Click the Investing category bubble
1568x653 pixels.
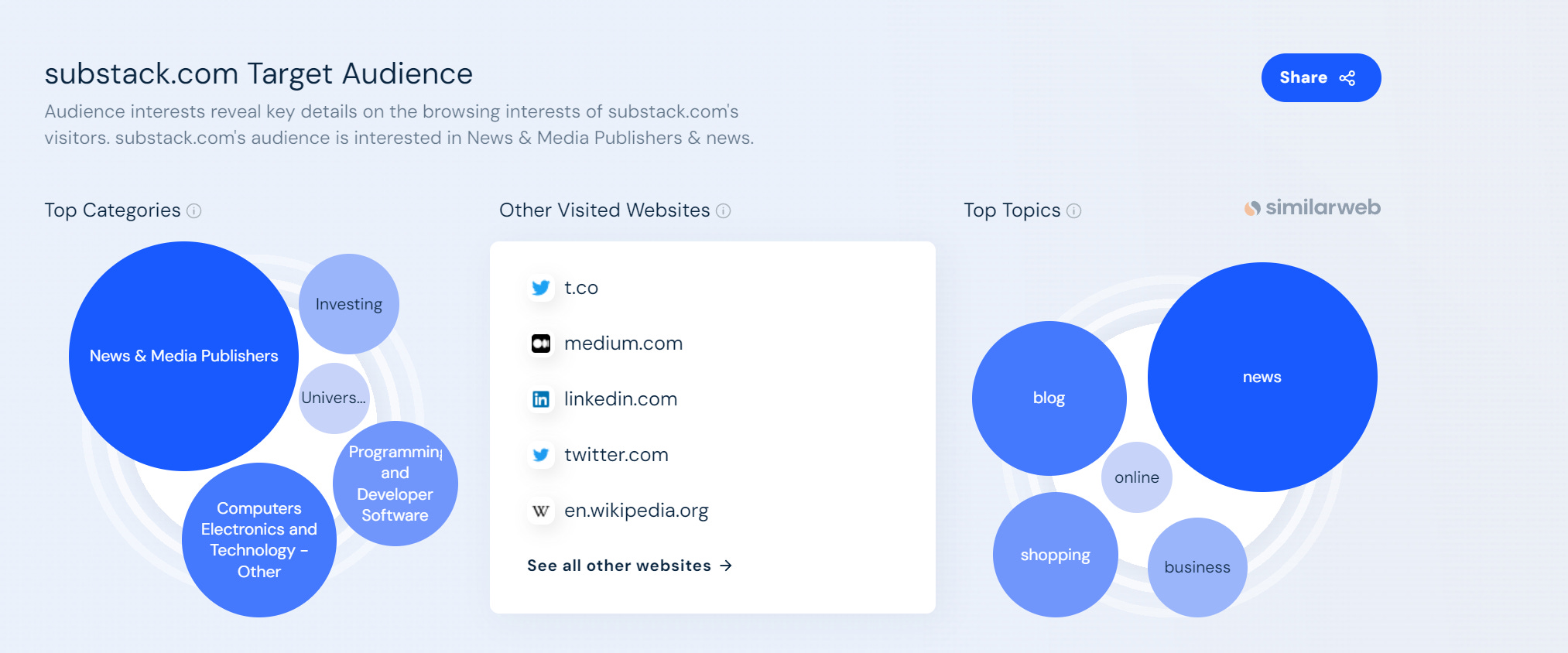pyautogui.click(x=348, y=303)
